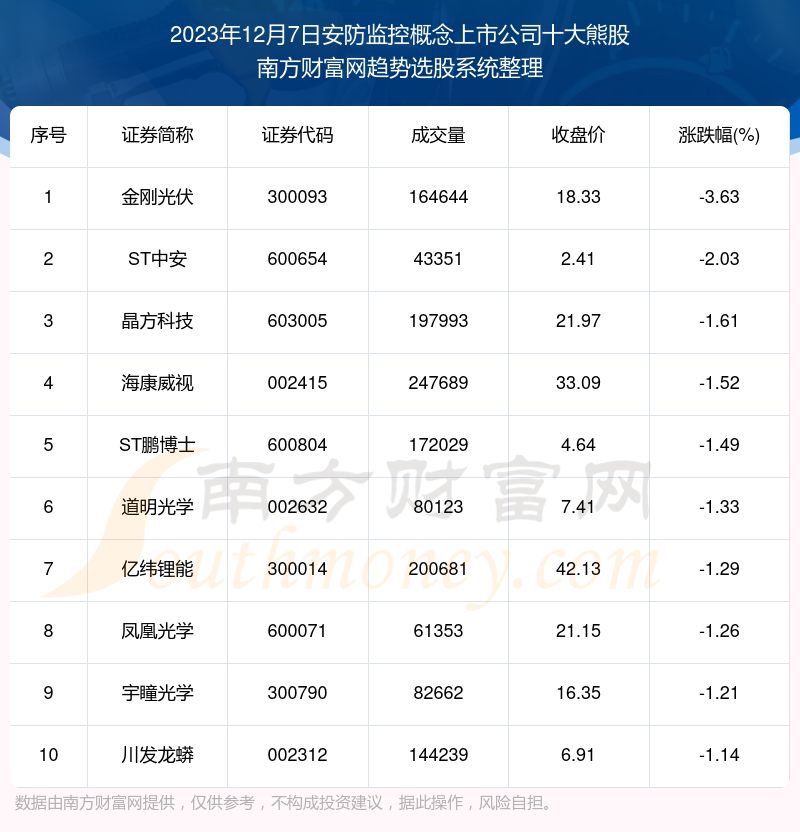Viewport: 800px width, 832px height.
Task: Click stock code 300014
Action: 298,569
